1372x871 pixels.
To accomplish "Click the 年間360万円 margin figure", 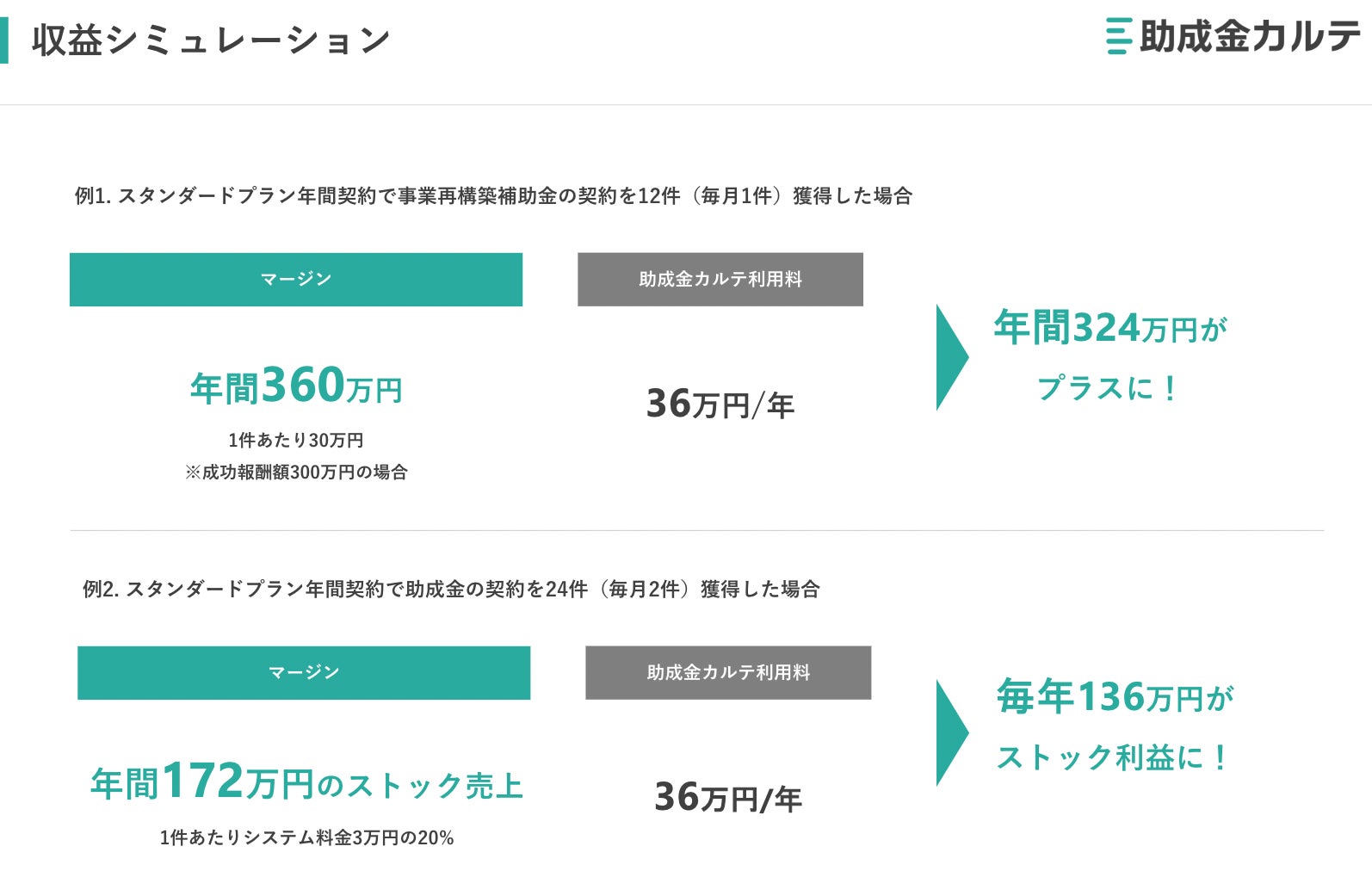I will coord(295,386).
